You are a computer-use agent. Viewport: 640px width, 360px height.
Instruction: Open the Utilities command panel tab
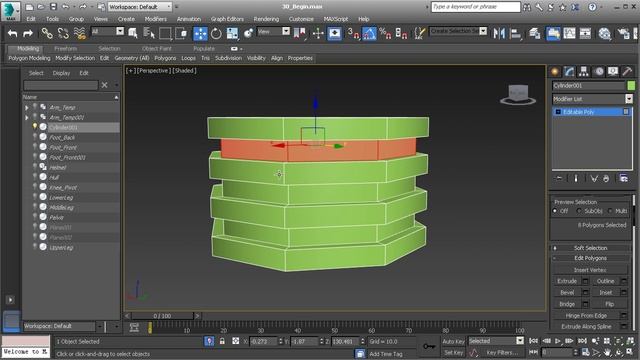(x=627, y=72)
